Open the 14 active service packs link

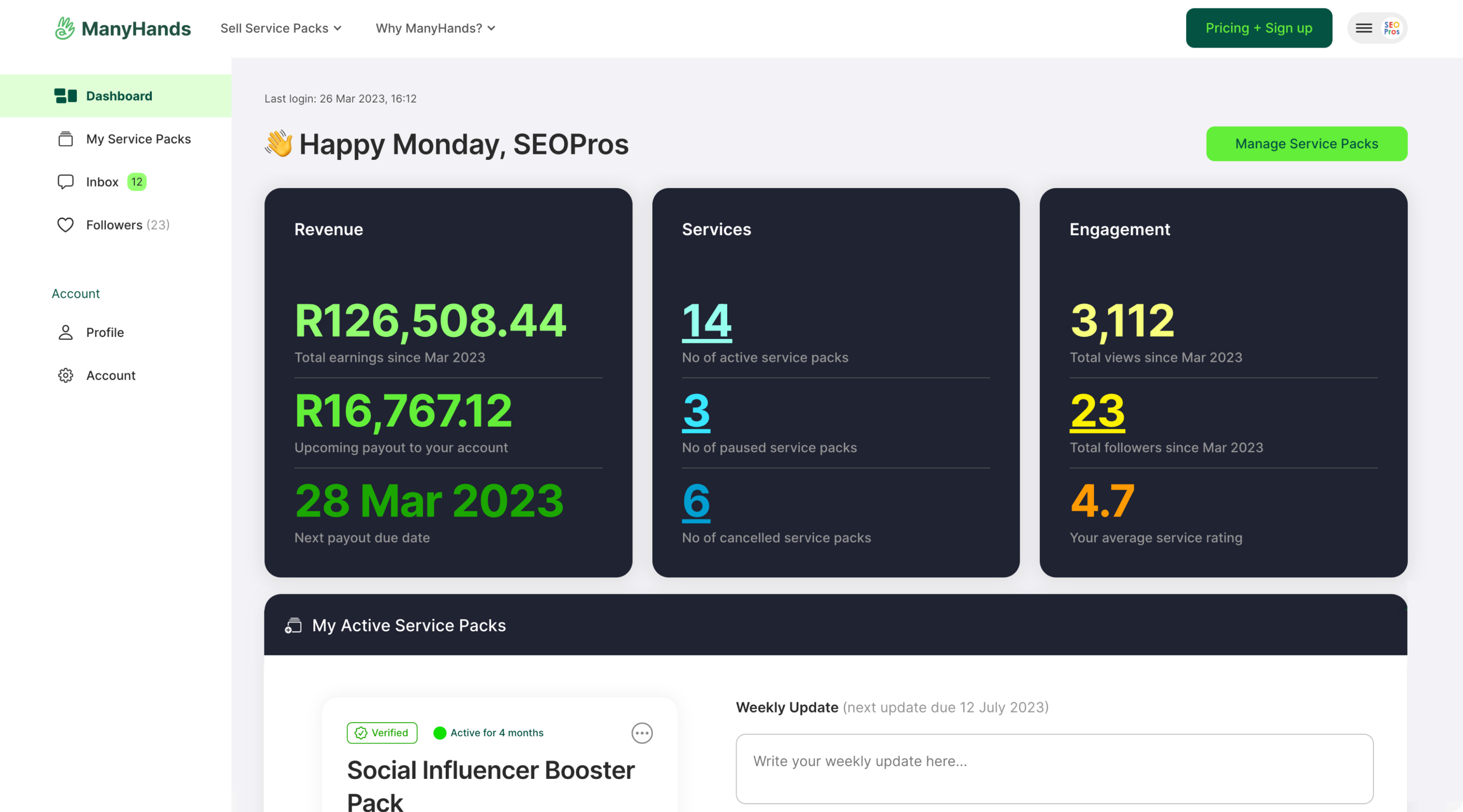click(x=706, y=321)
